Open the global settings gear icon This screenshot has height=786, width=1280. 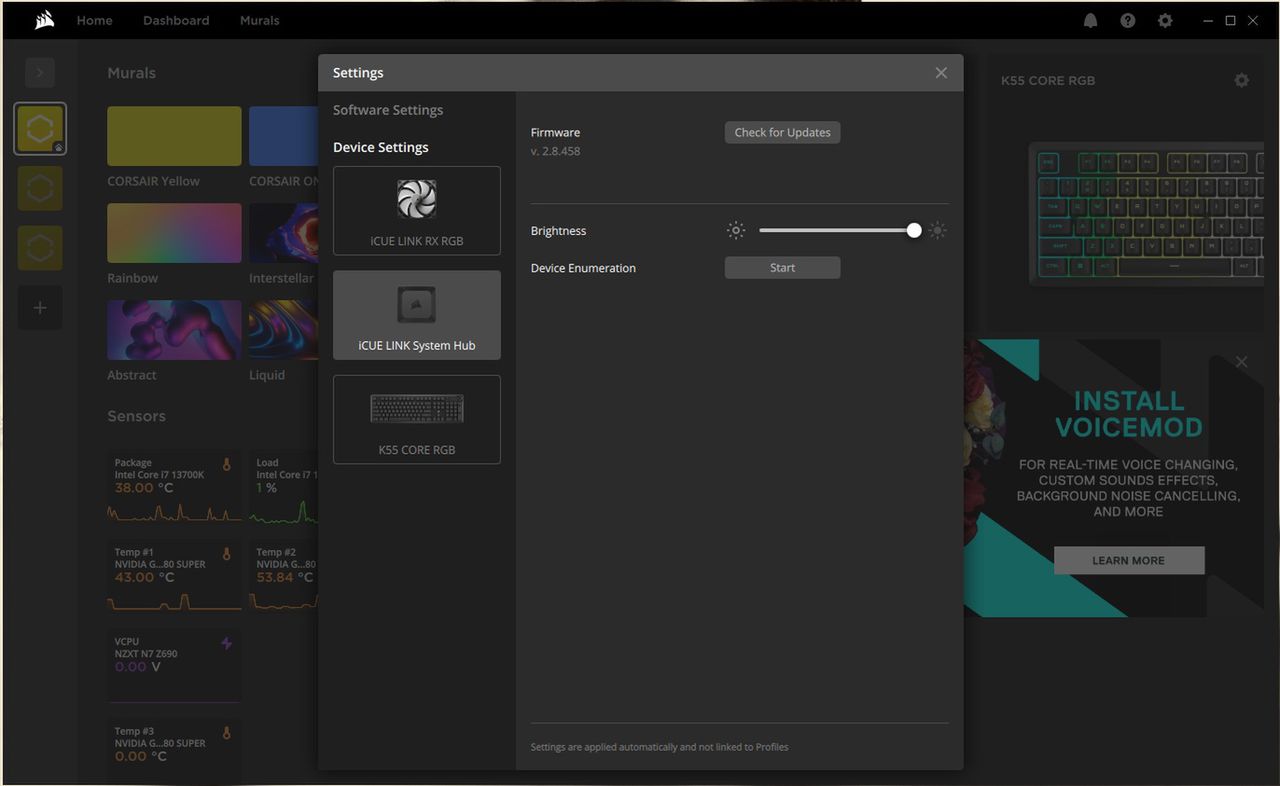tap(1165, 20)
